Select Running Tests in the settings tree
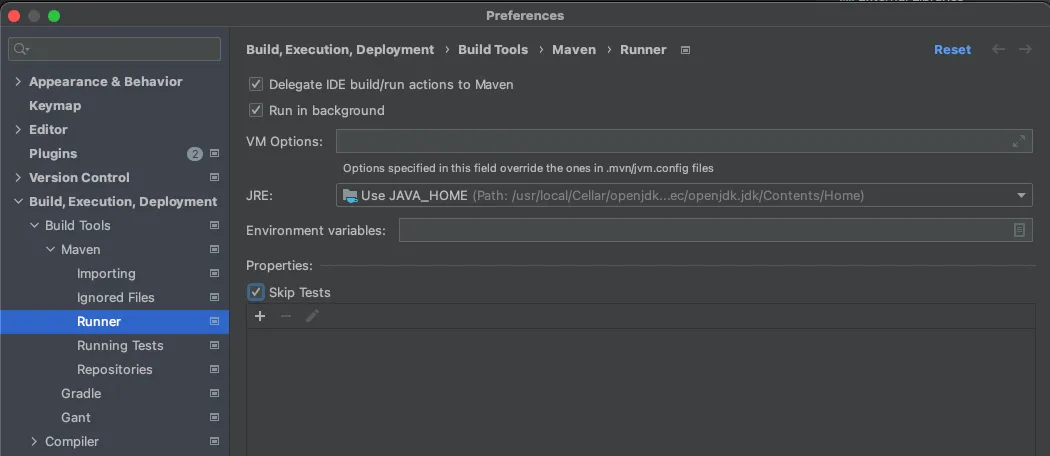The width and height of the screenshot is (1050, 456). (120, 346)
